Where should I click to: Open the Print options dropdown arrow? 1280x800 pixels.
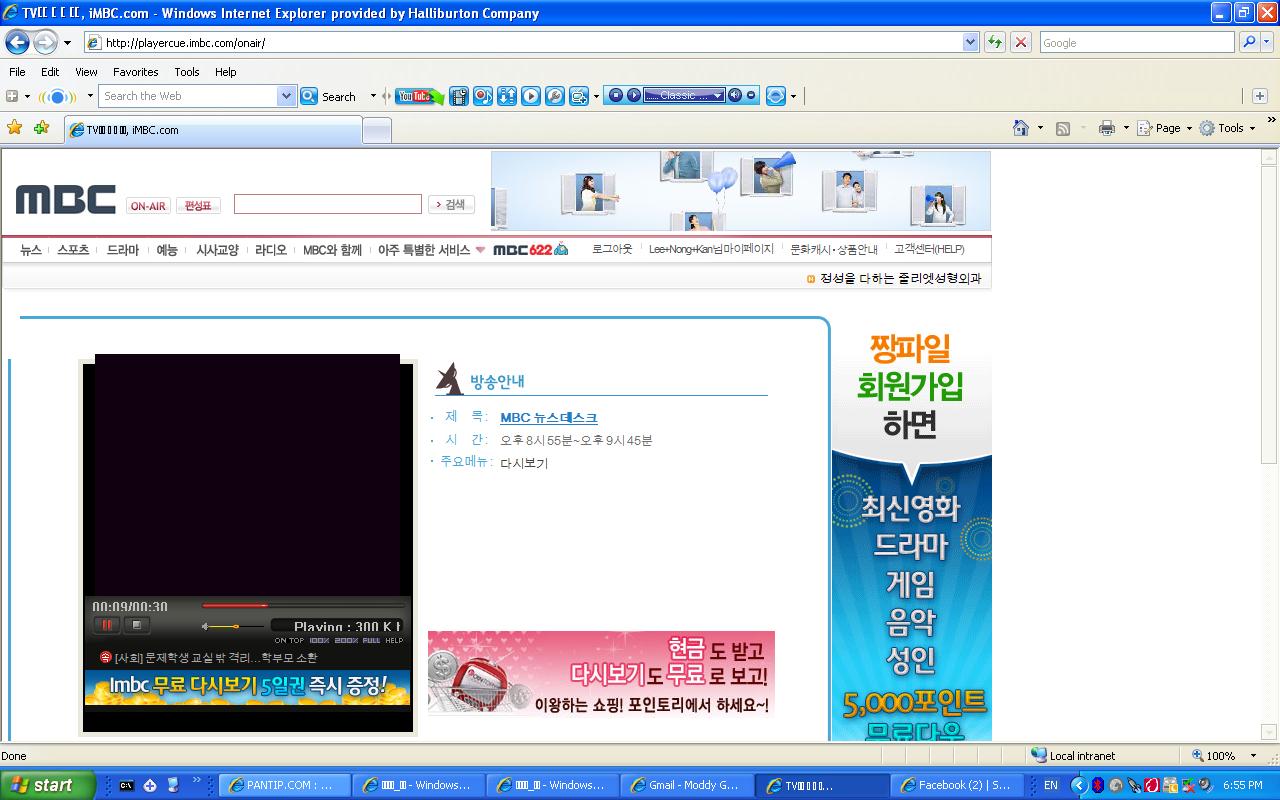[1126, 128]
